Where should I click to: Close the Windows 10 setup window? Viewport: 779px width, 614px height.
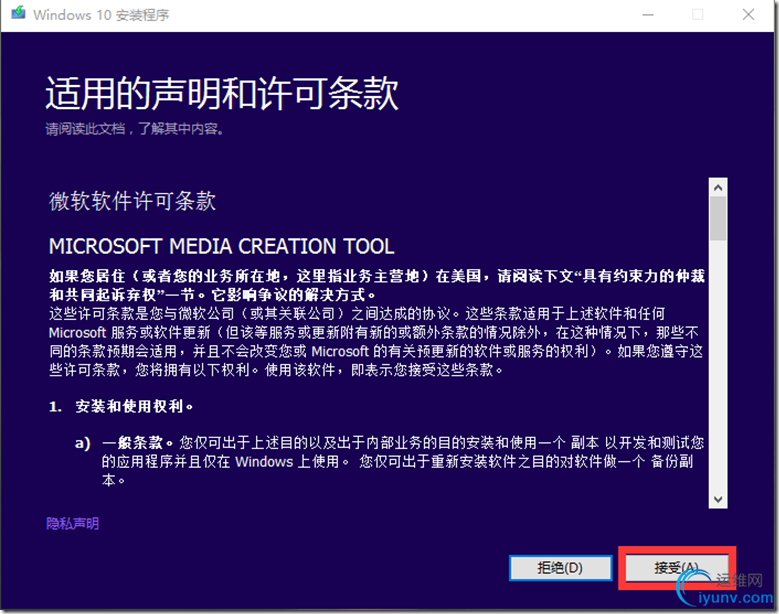click(748, 15)
